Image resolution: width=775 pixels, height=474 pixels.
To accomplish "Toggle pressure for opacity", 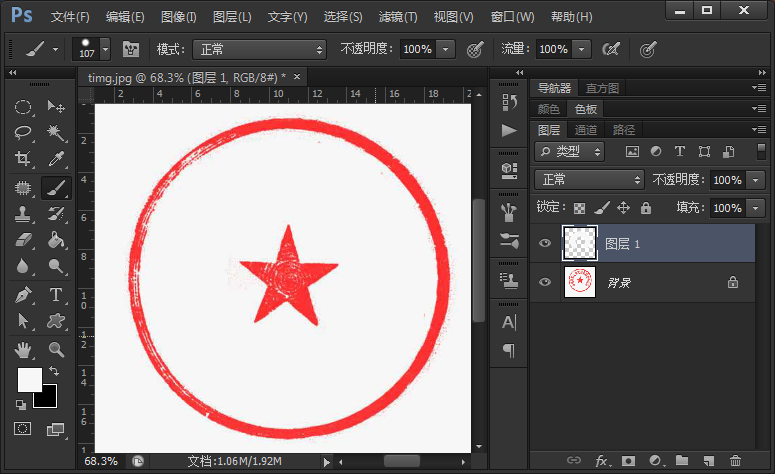I will (474, 49).
